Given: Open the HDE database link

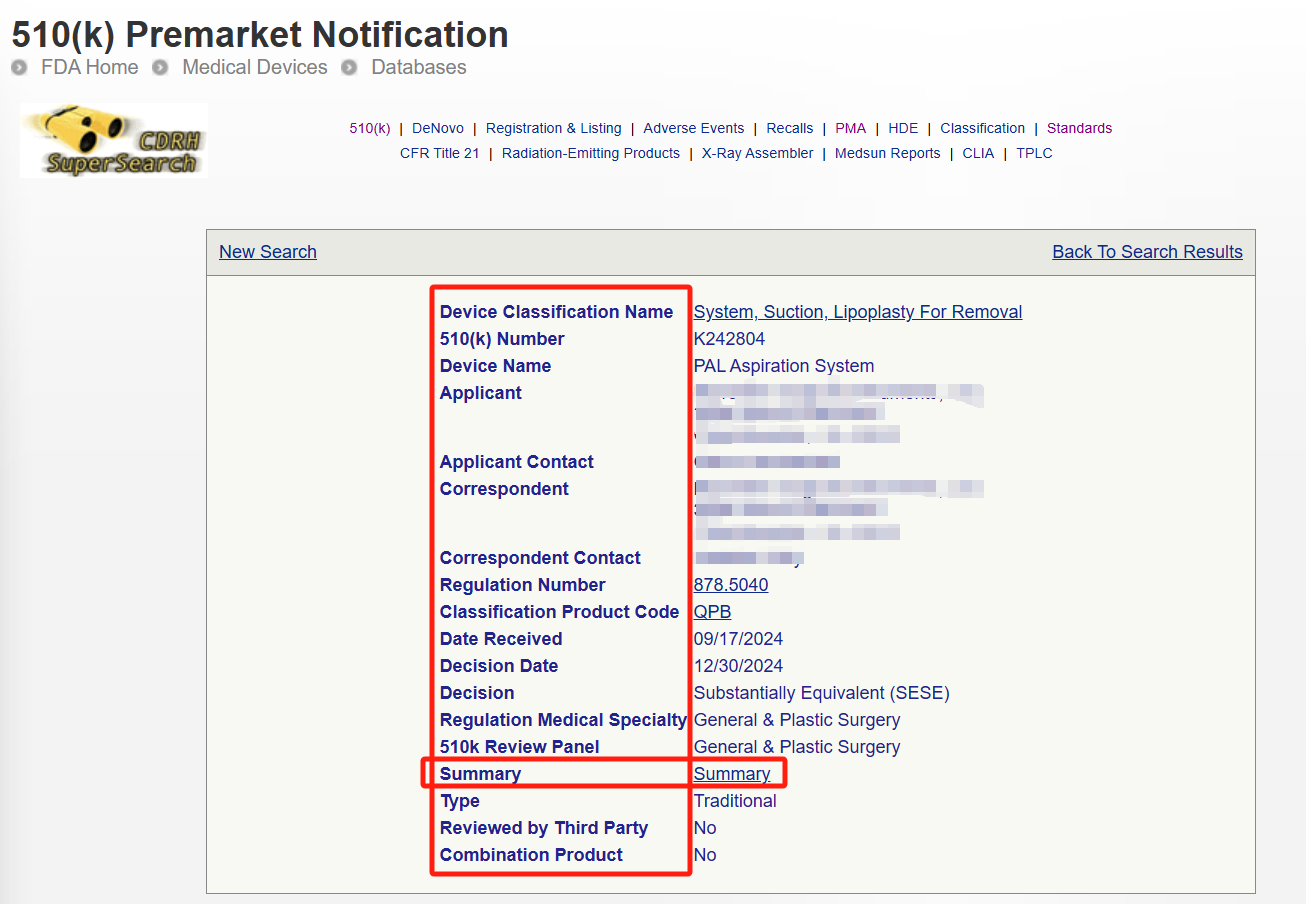Looking at the screenshot, I should tap(903, 128).
